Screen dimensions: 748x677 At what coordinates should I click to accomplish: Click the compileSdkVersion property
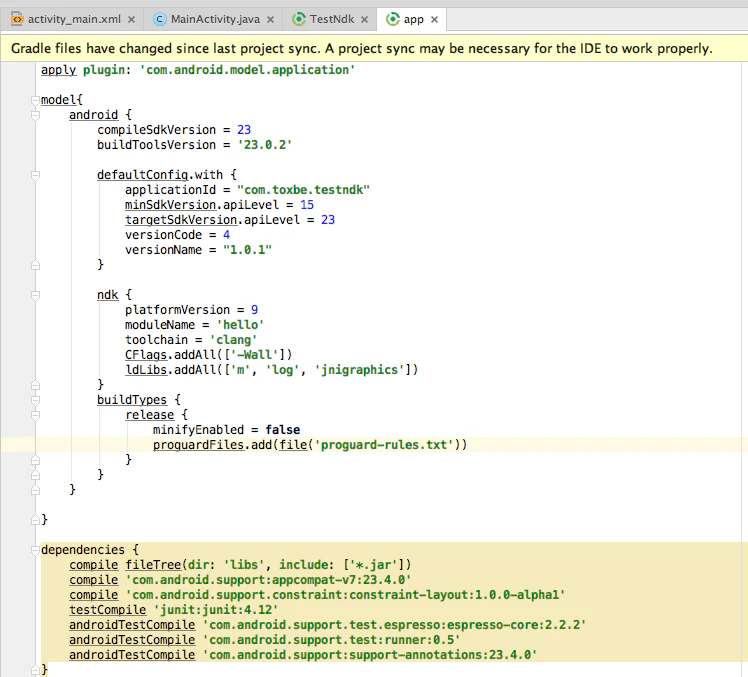pyautogui.click(x=156, y=130)
